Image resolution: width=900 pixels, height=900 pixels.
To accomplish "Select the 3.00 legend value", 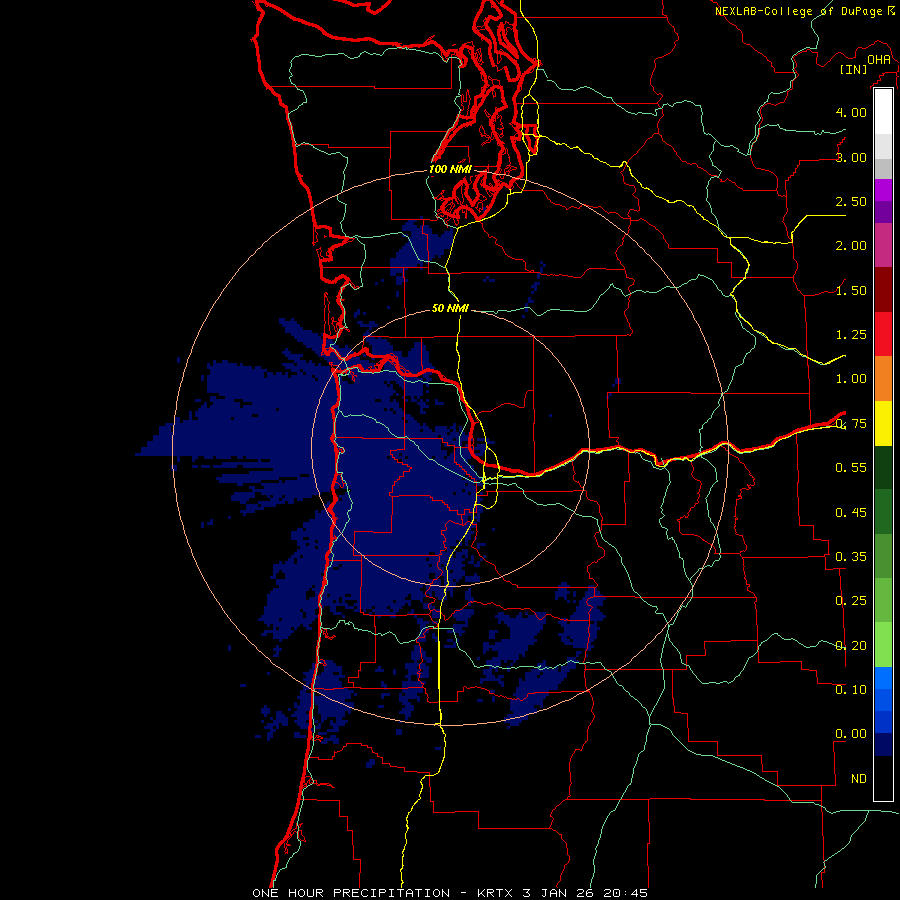I will [x=851, y=157].
